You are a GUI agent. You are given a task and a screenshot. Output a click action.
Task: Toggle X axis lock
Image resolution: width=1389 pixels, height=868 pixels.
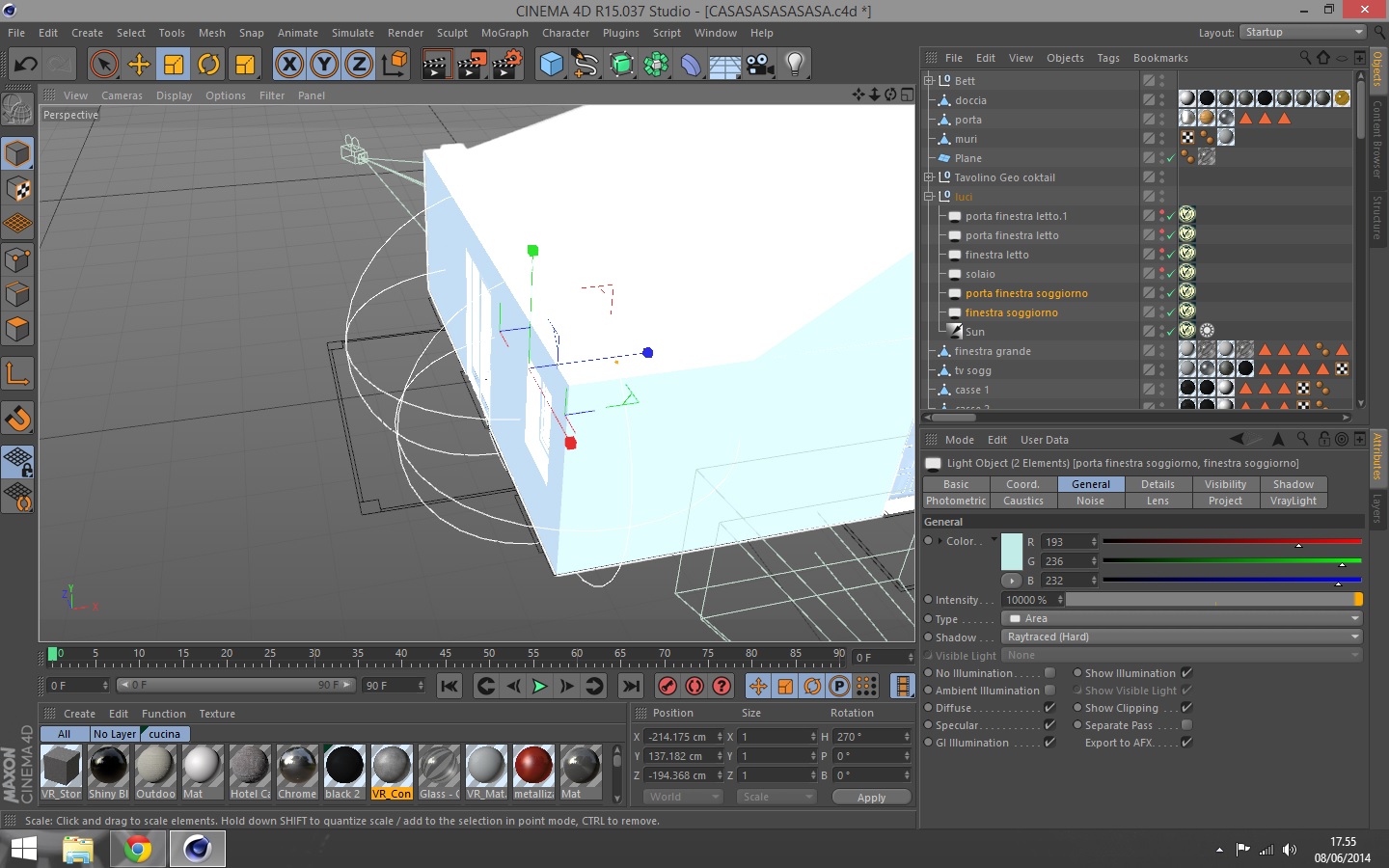(x=289, y=65)
